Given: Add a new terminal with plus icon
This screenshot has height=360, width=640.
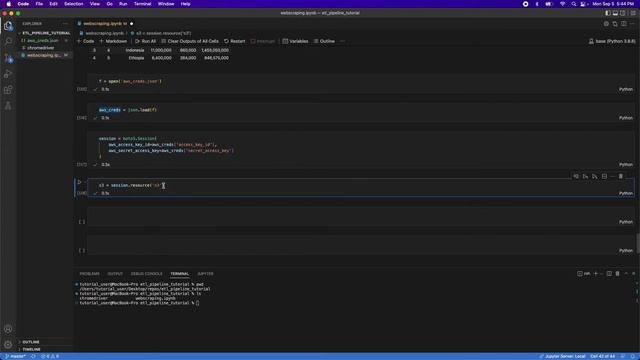Looking at the screenshot, I should point(596,273).
